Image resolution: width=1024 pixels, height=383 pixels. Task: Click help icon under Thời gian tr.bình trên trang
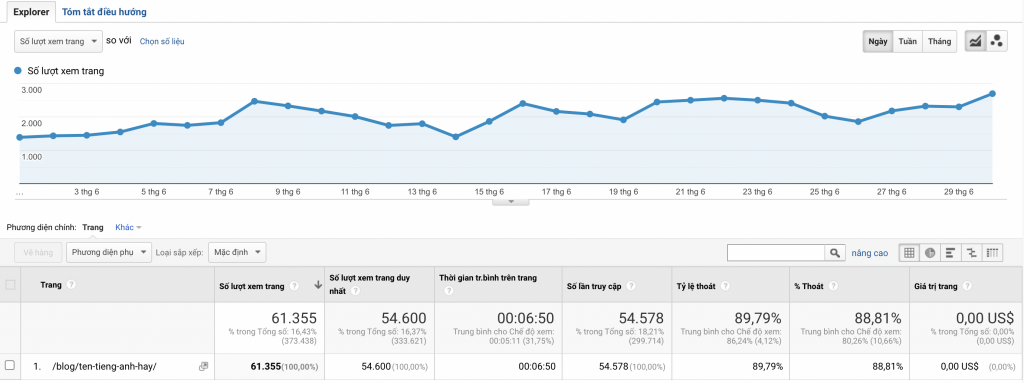(x=448, y=291)
